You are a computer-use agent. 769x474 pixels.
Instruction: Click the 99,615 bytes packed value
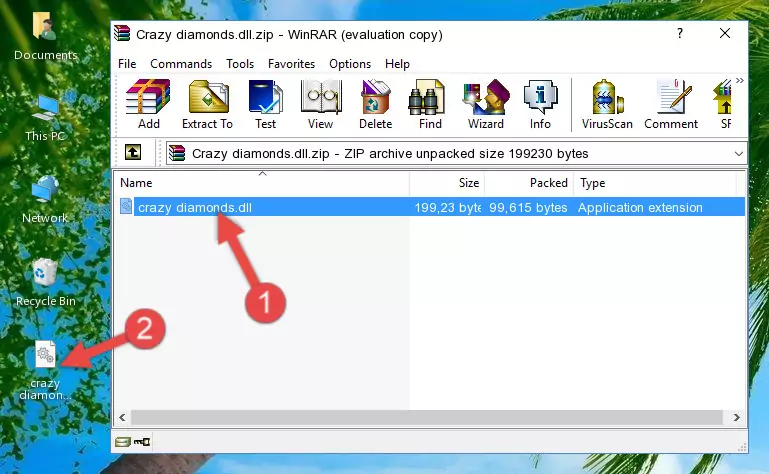click(x=528, y=208)
